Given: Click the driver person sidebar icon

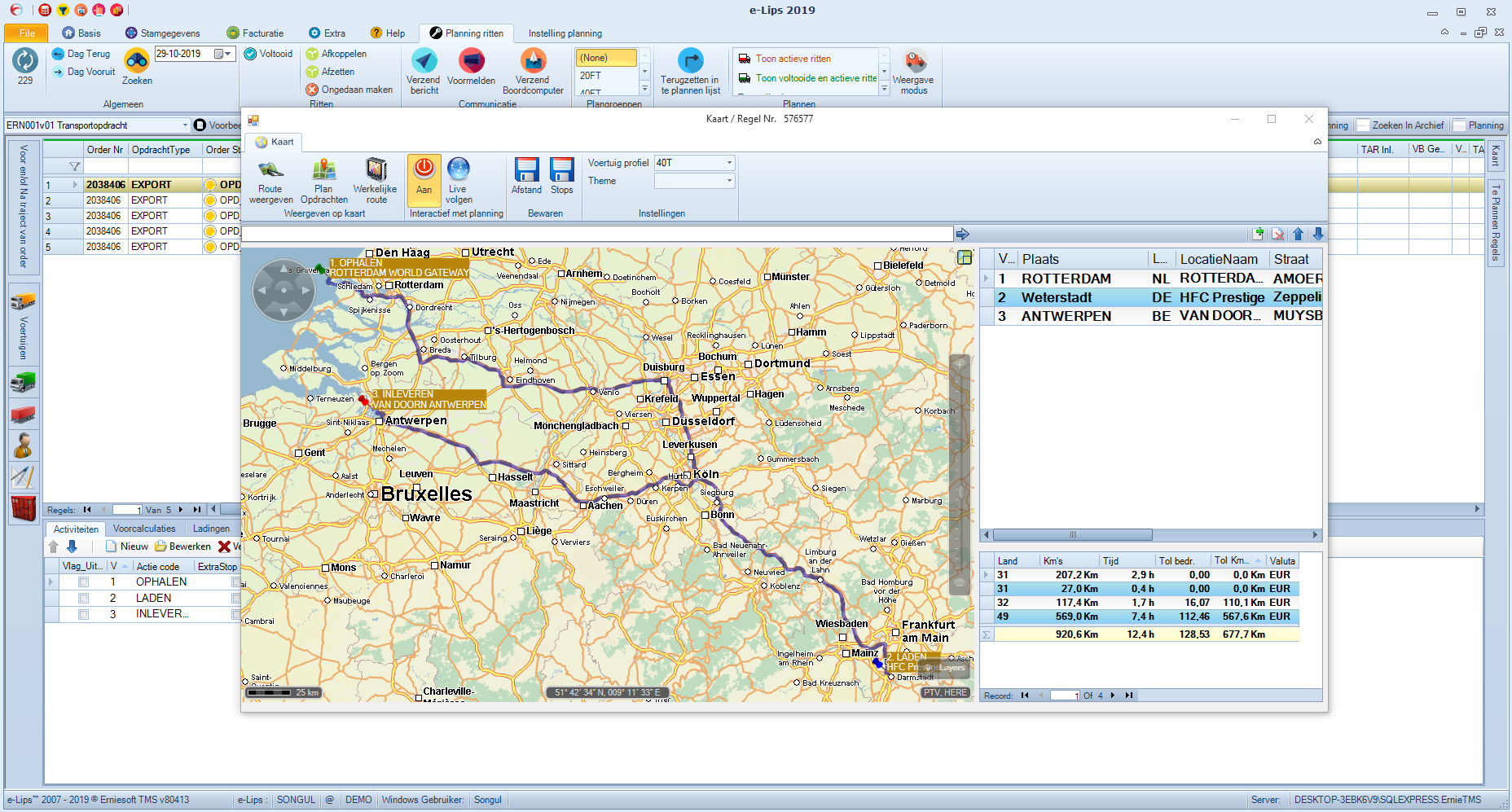Looking at the screenshot, I should click(23, 446).
